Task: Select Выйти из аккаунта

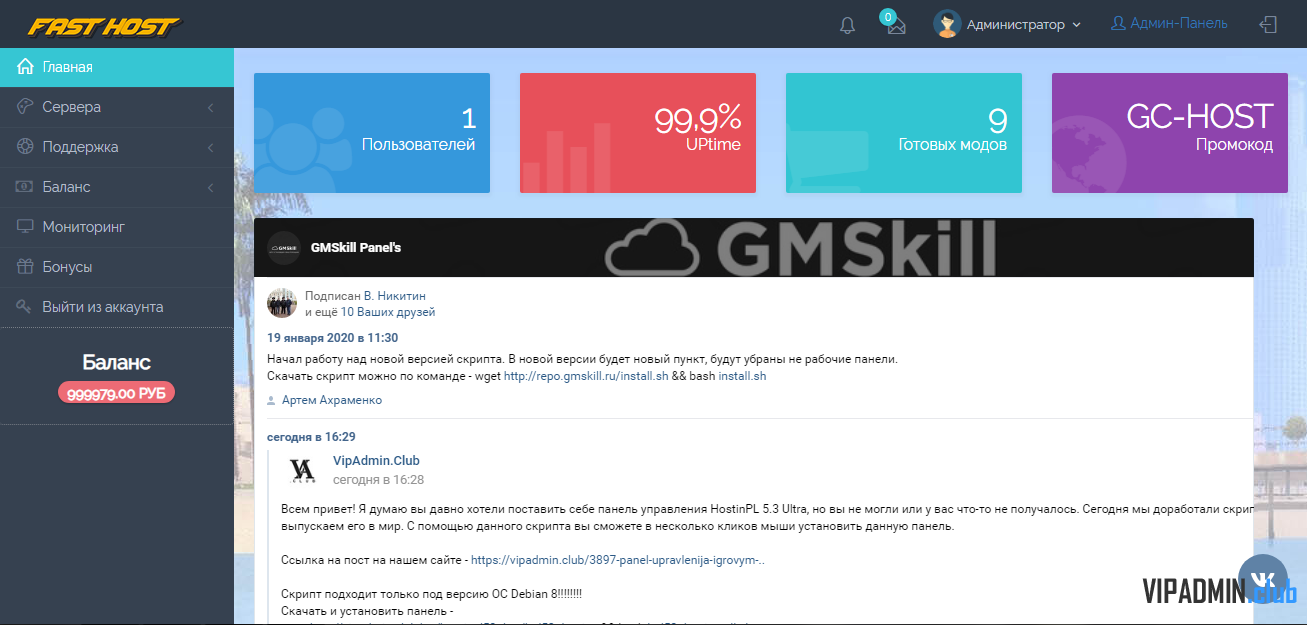Action: pos(117,307)
